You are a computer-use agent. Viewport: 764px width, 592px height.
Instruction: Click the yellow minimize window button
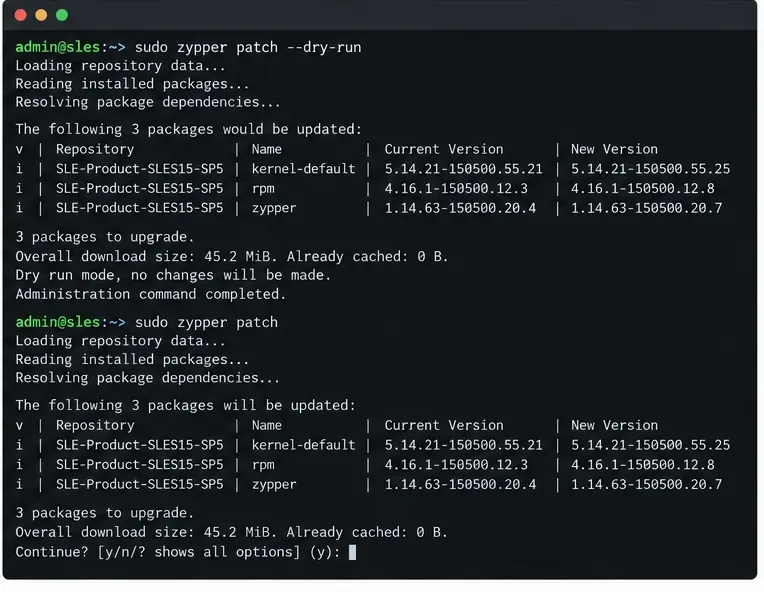point(41,15)
